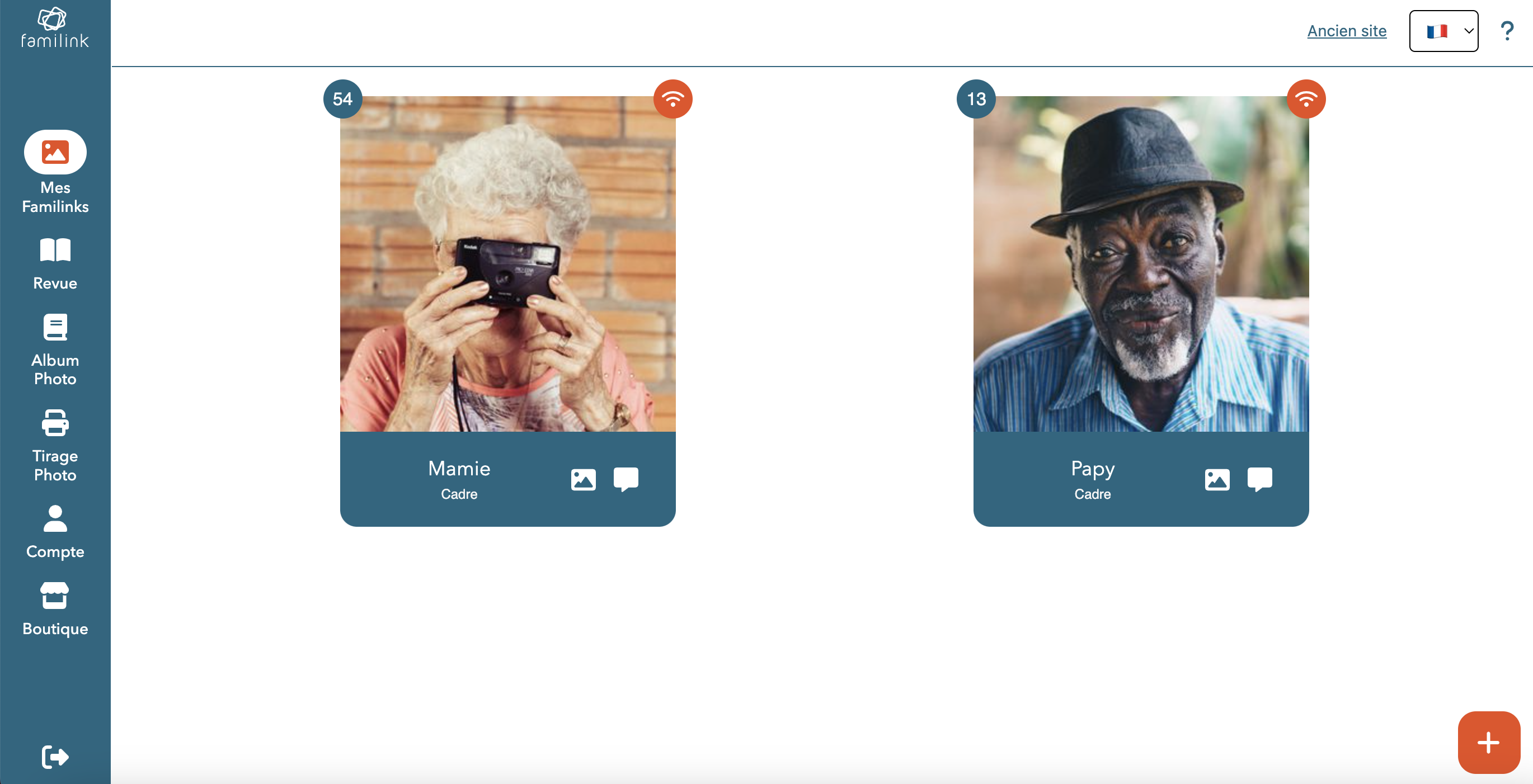Open the help question mark icon

tap(1506, 31)
